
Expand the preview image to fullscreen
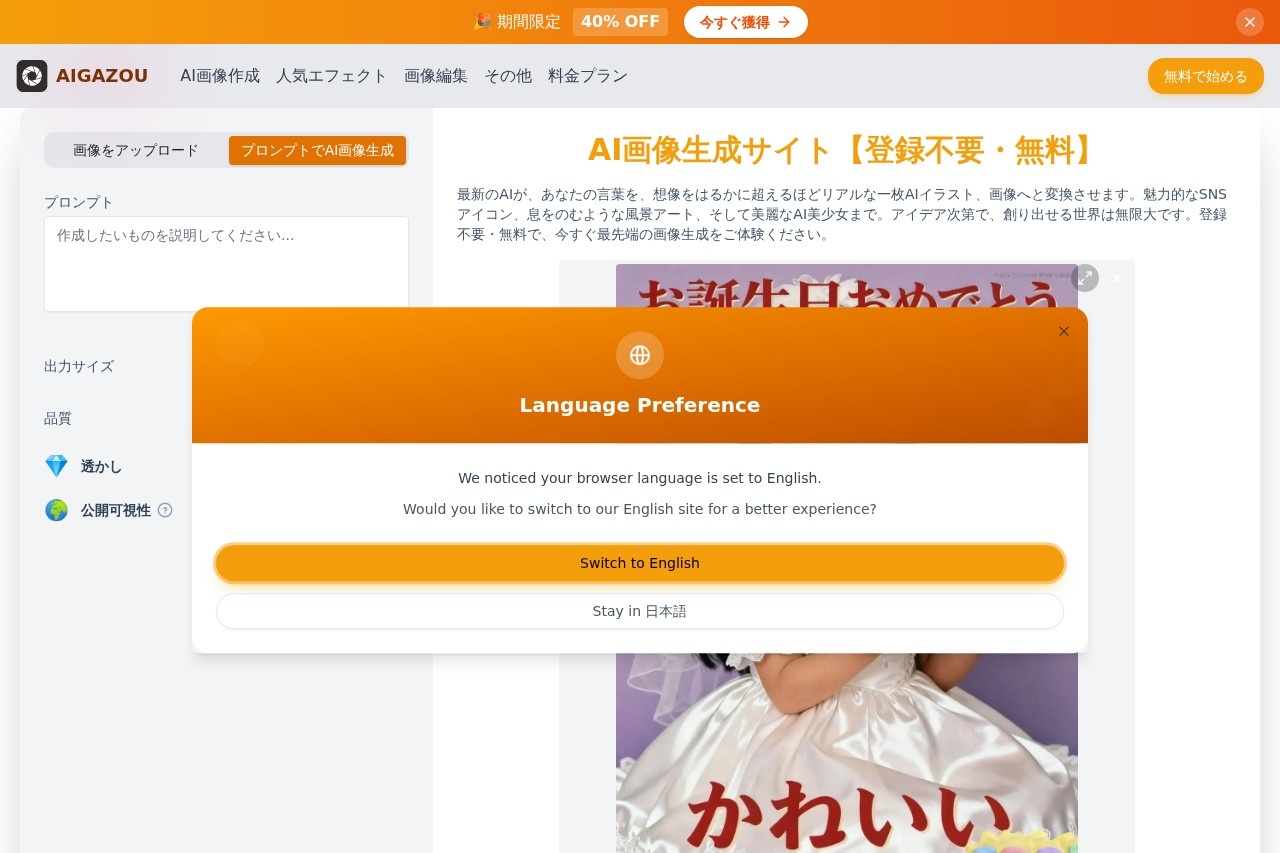pos(1085,278)
